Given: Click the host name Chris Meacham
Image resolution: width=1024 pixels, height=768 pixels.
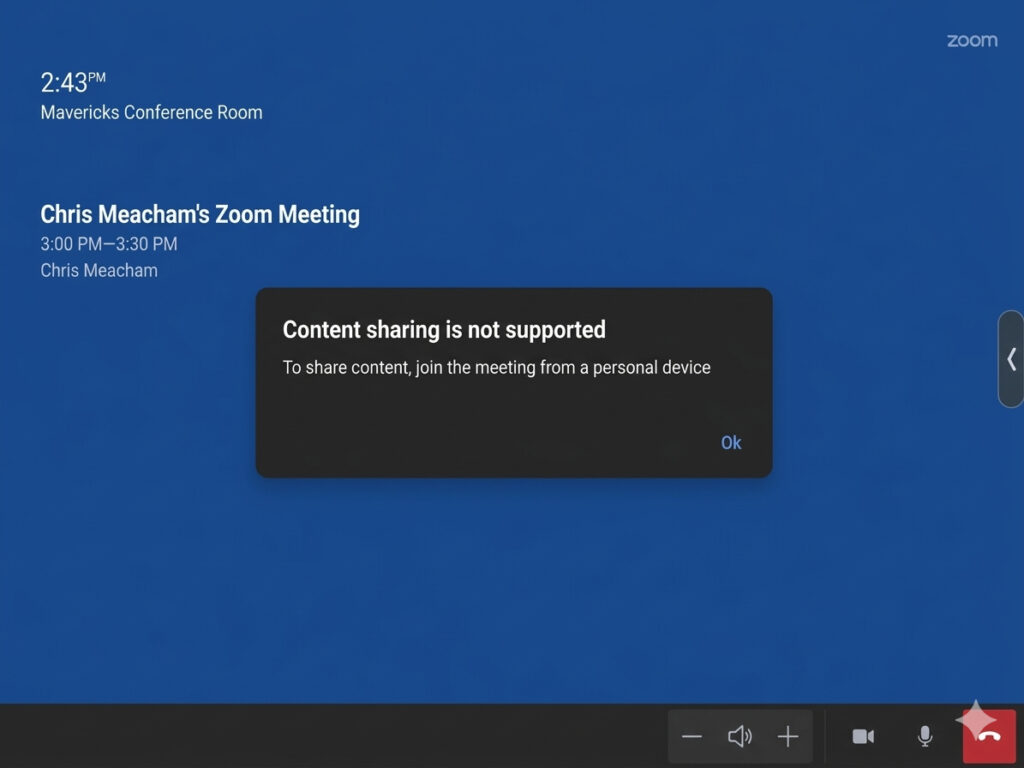Looking at the screenshot, I should tap(99, 270).
